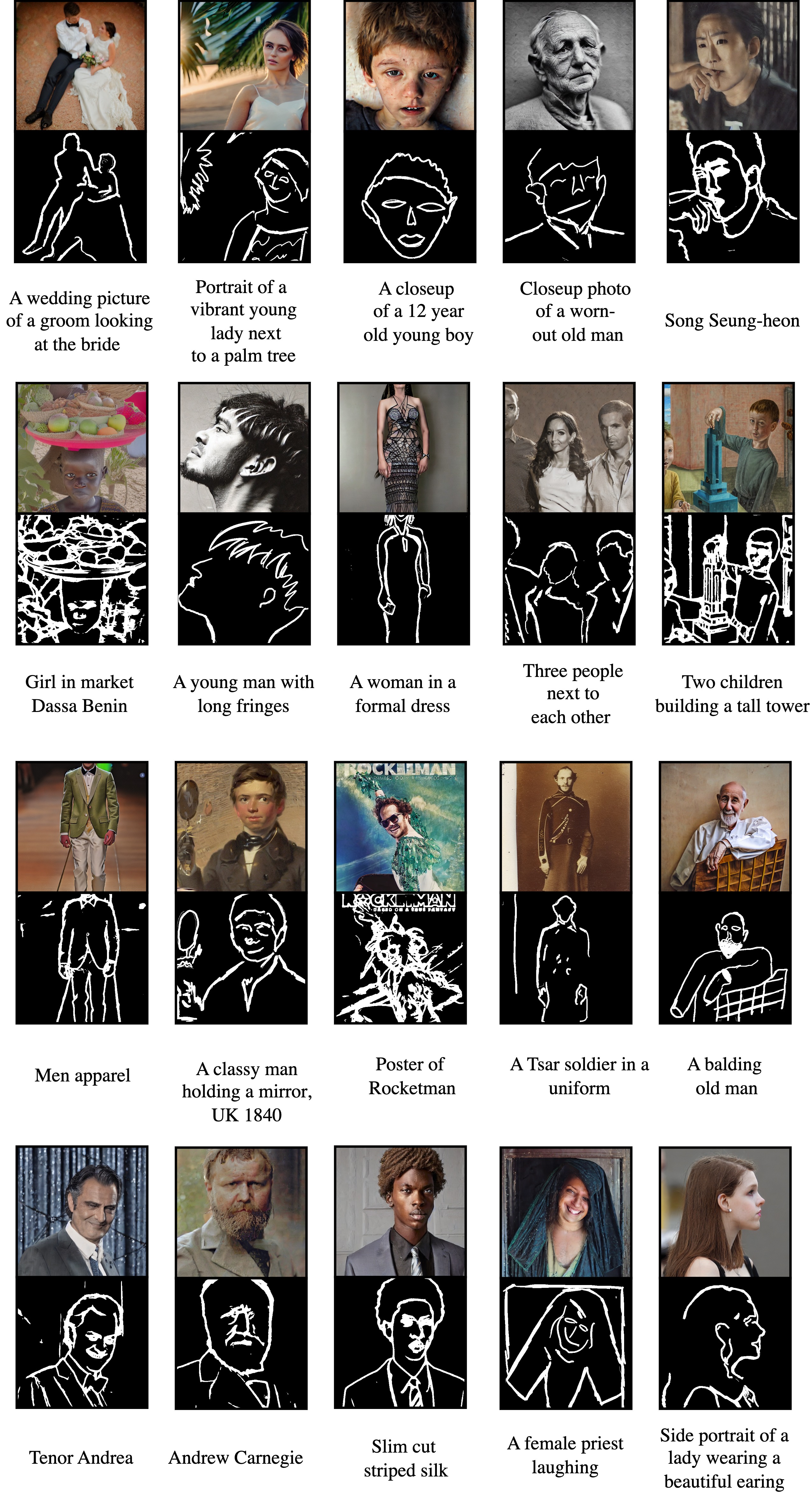Select the Song Seung-heon portrait photo
Viewport: 812px width, 1494px height.
pos(733,65)
